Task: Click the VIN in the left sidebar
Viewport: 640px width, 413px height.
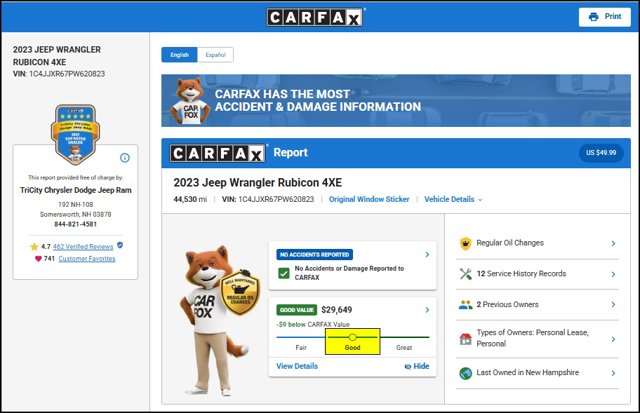Action: pos(59,74)
